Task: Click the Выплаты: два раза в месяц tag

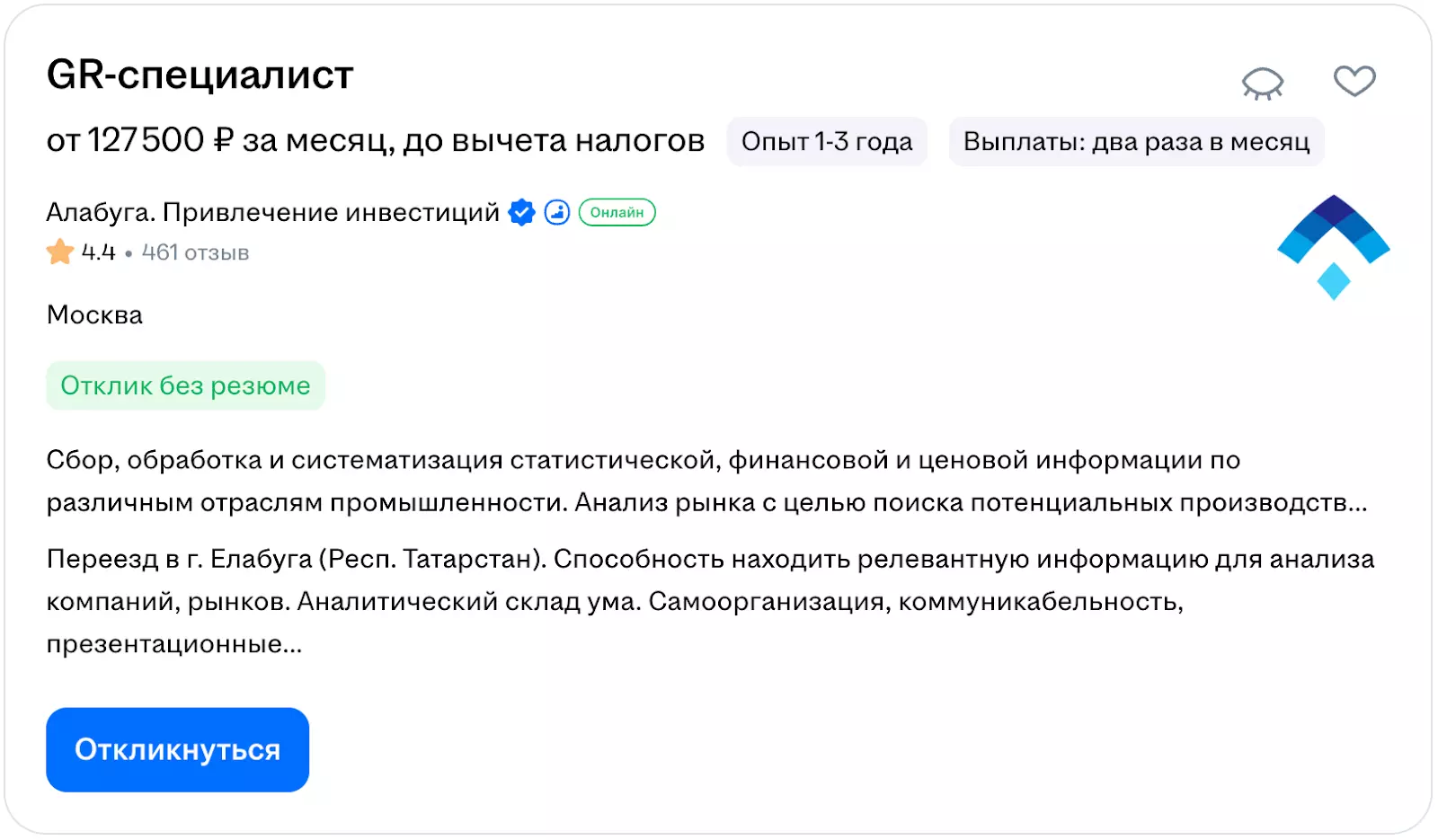Action: pos(1136,142)
